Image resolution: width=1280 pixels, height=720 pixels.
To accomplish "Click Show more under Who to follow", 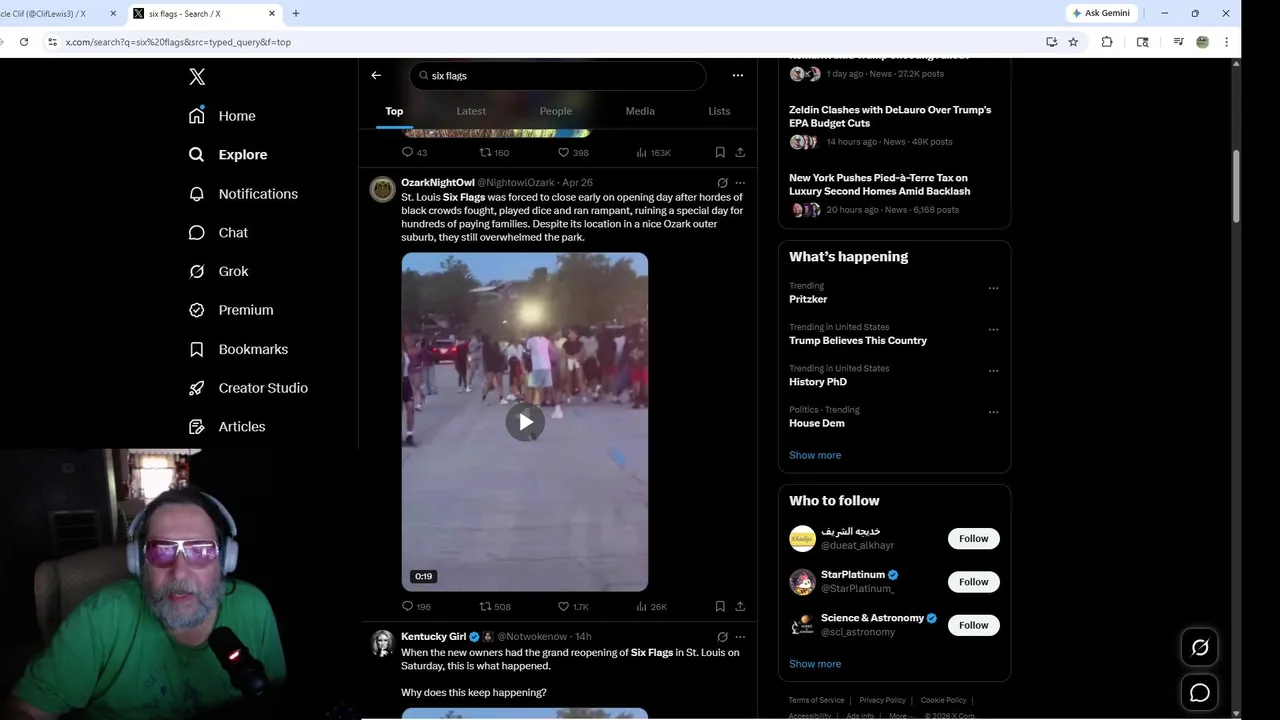I will click(815, 664).
